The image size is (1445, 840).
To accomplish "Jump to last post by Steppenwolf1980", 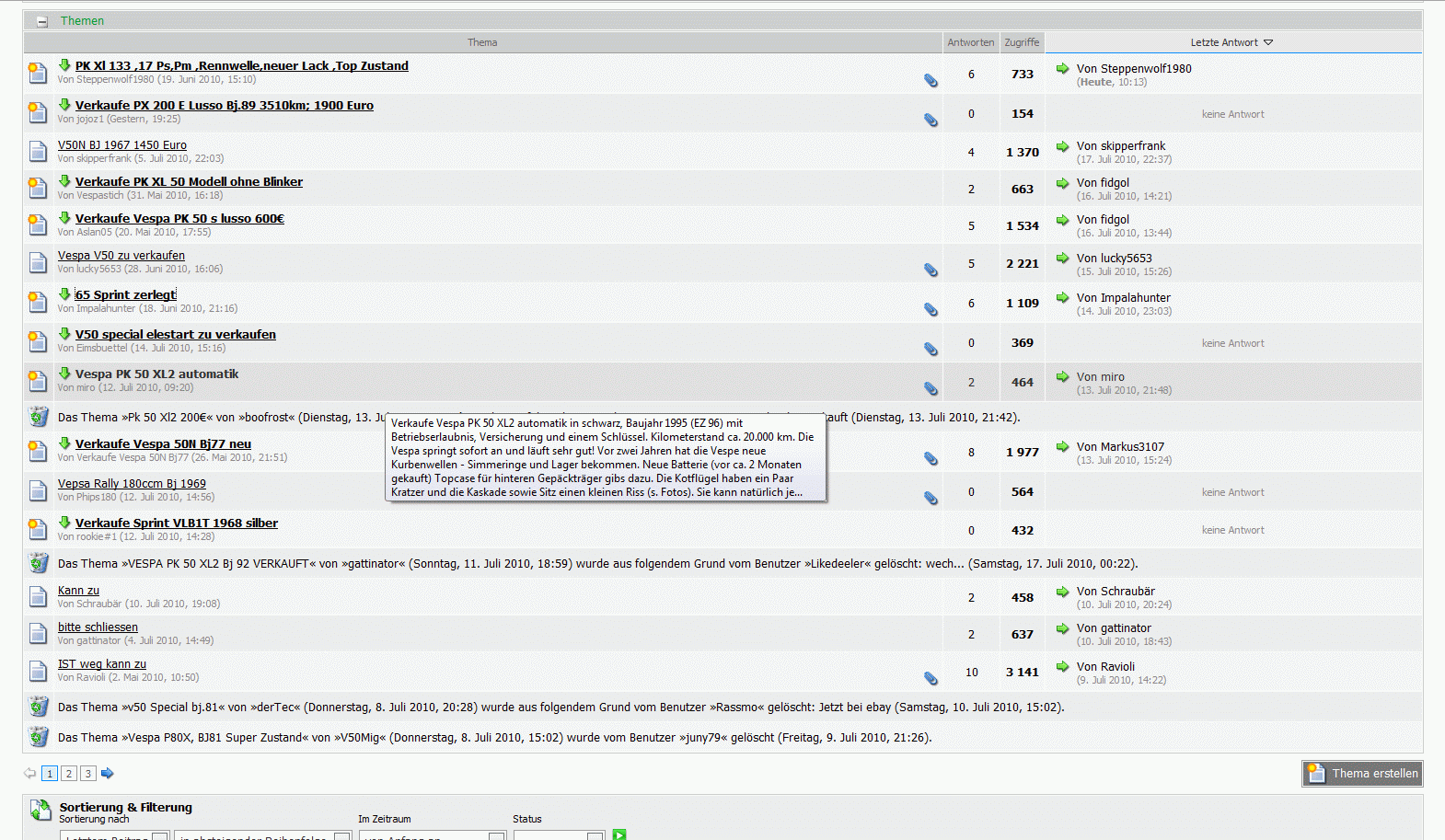I will pos(1062,69).
